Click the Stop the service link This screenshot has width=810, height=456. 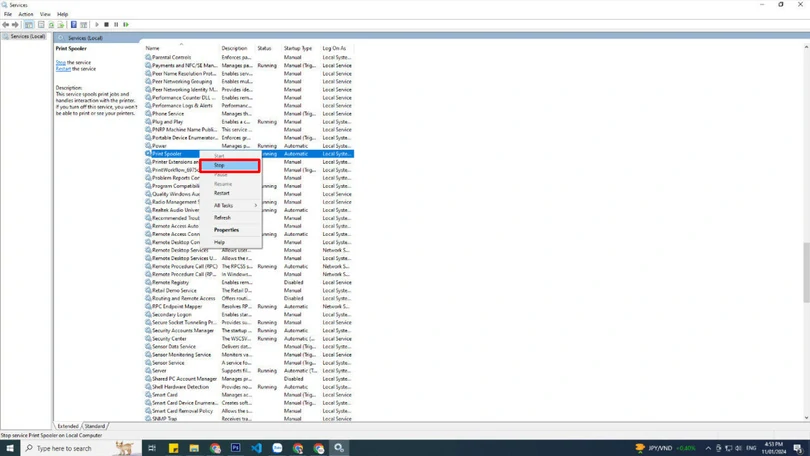click(60, 62)
